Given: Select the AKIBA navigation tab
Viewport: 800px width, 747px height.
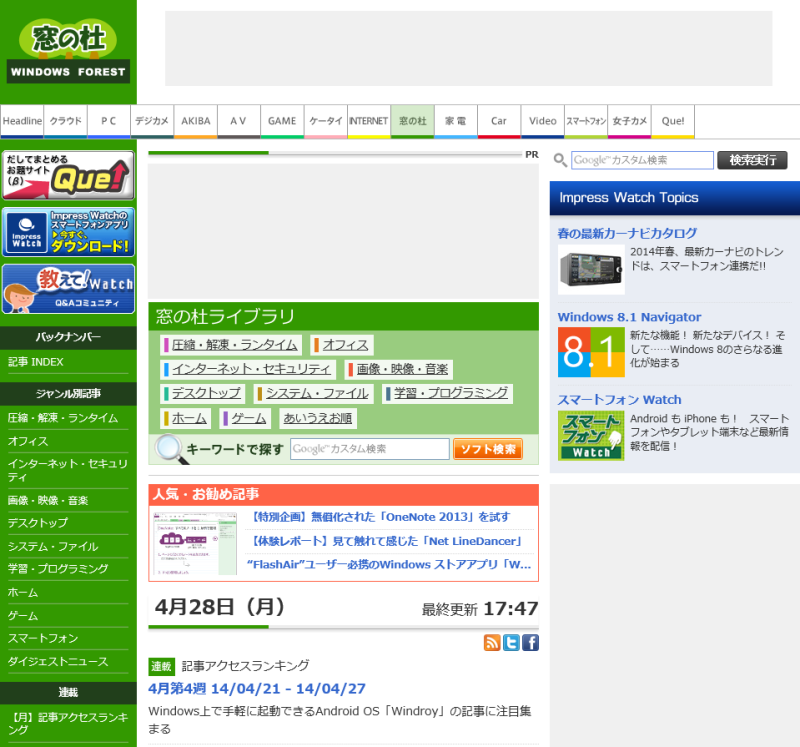Looking at the screenshot, I should pos(195,121).
